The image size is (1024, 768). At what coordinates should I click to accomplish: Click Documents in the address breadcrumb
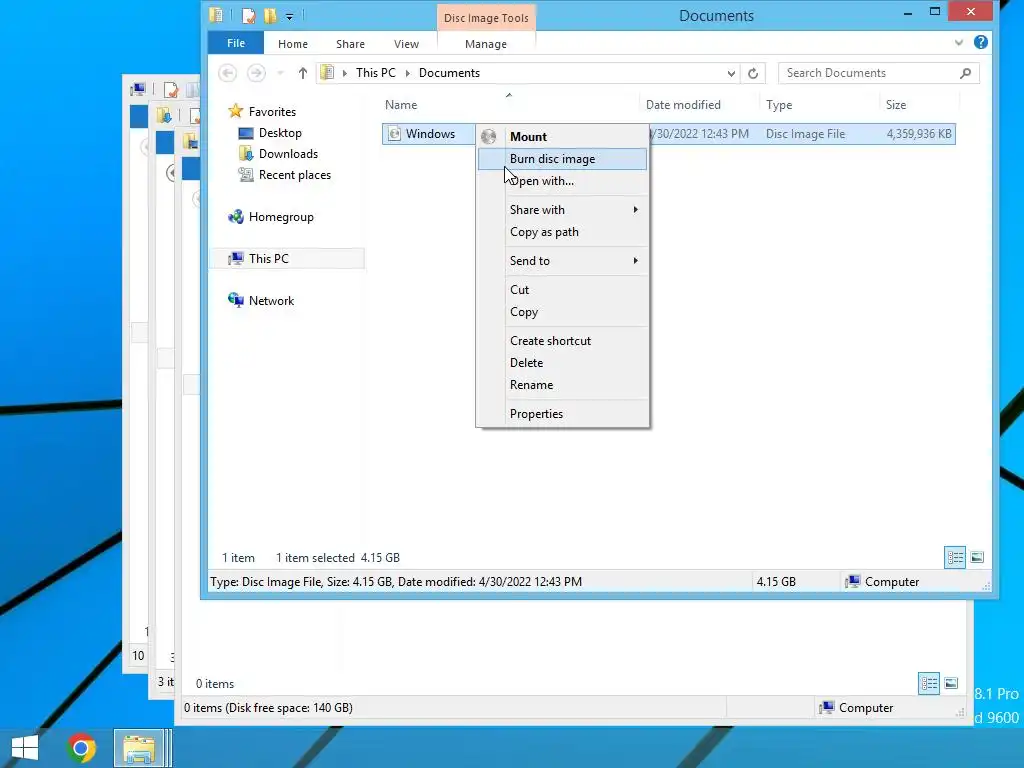[x=449, y=73]
